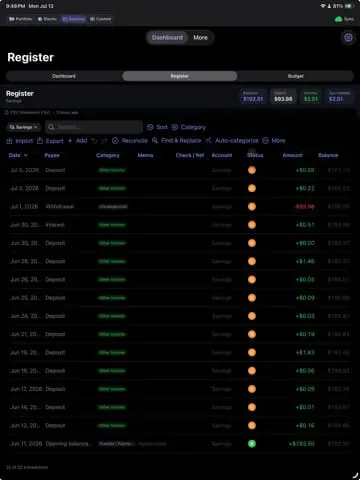360x480 pixels.
Task: Toggle green cleared status on Opening balance row
Action: 252,444
